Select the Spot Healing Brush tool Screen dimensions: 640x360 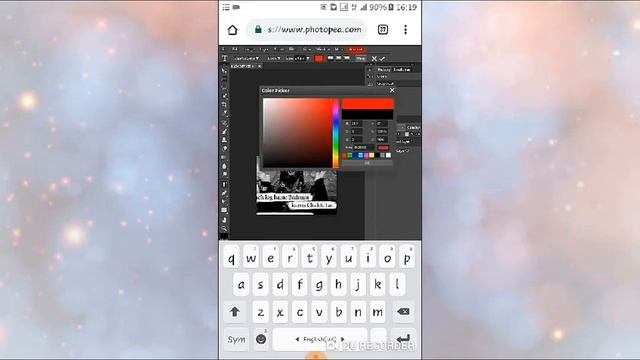[x=224, y=123]
